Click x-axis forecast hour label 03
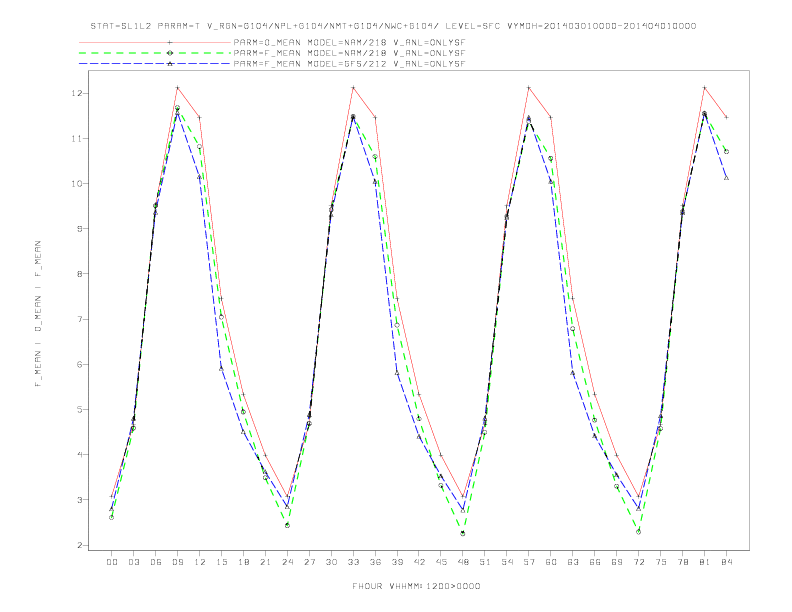The image size is (792, 612). point(133,562)
